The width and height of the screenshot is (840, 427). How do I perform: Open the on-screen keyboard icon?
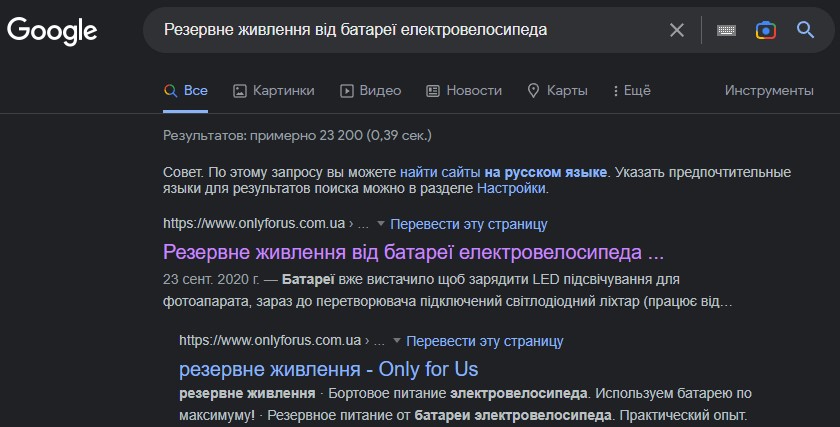(727, 30)
